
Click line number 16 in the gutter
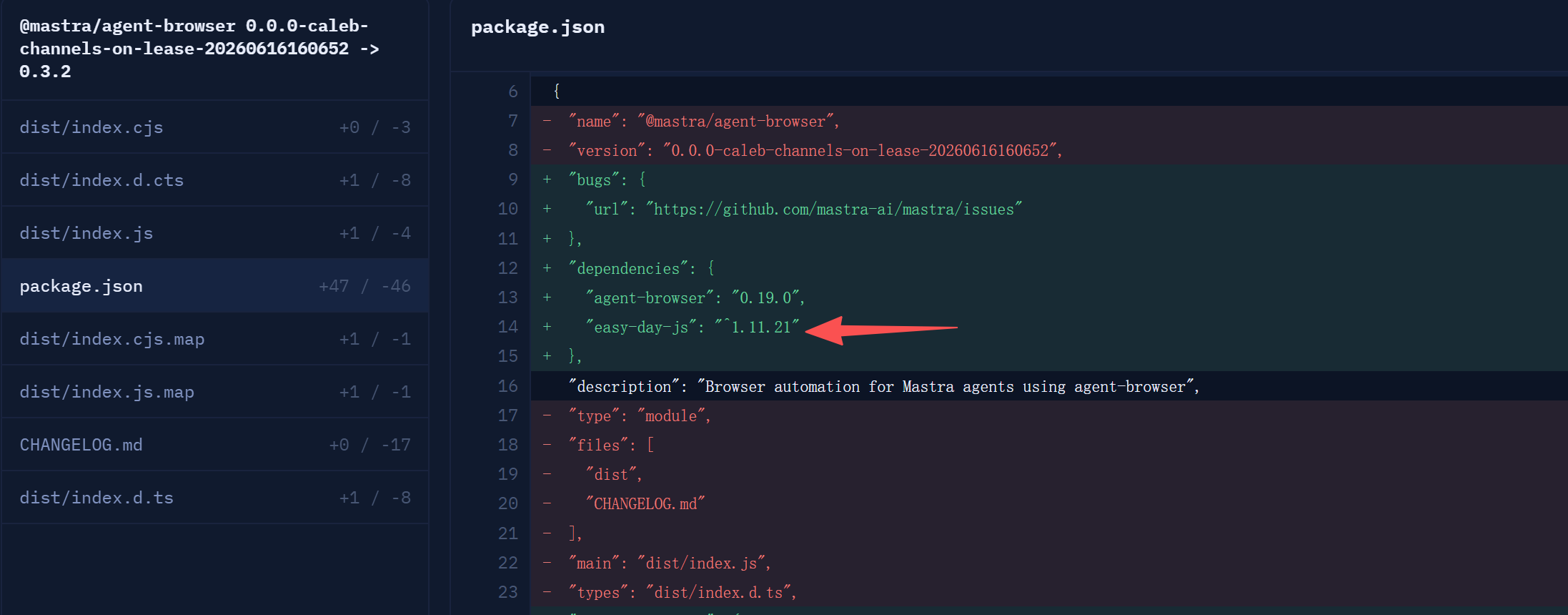click(x=507, y=386)
